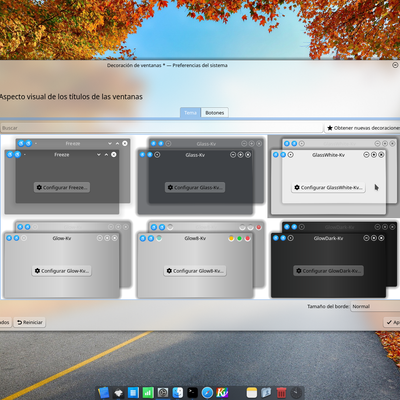400x400 pixels.
Task: Click the minimize circle on the front GlowDark-Kv preview
Action: [366, 238]
